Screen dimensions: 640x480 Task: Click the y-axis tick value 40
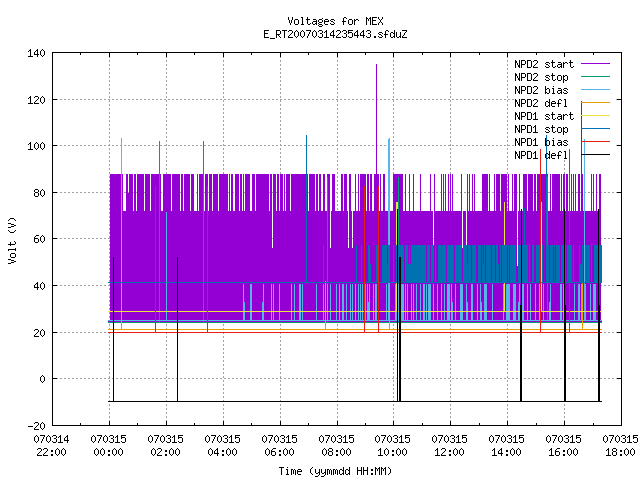coord(39,286)
